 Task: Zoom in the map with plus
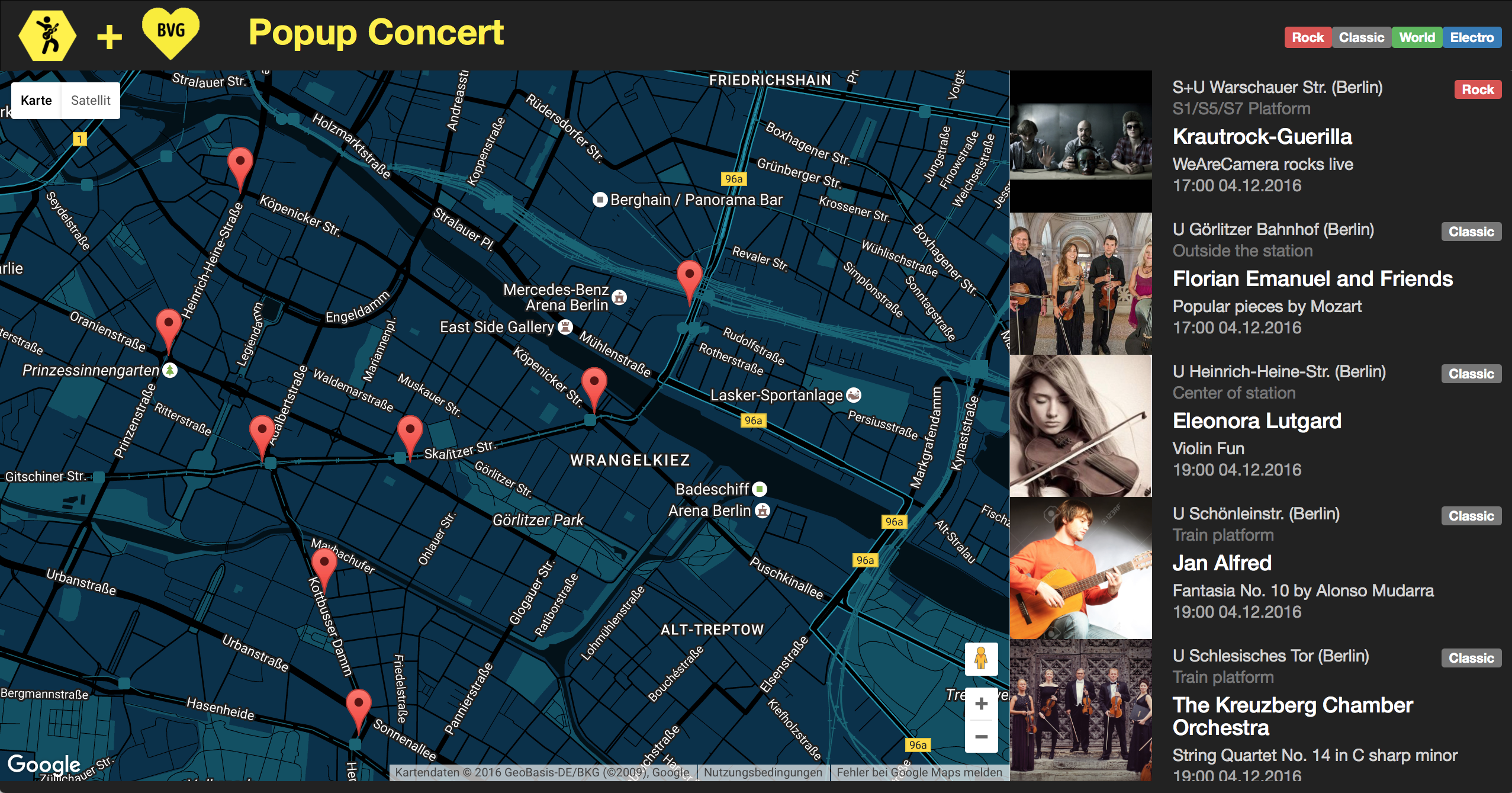point(981,704)
